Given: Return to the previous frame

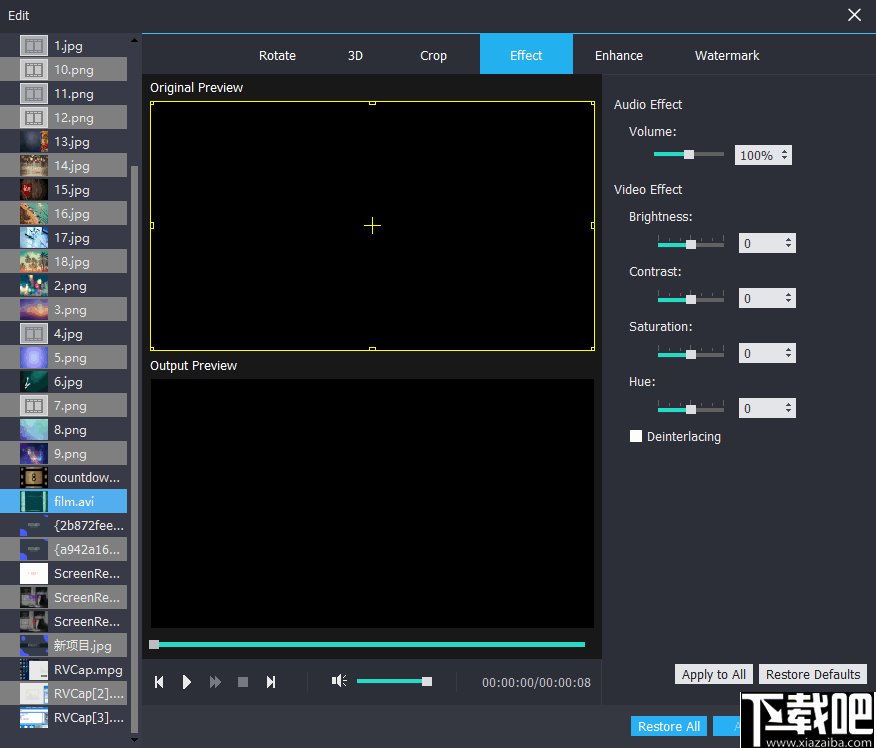Looking at the screenshot, I should click(x=159, y=681).
